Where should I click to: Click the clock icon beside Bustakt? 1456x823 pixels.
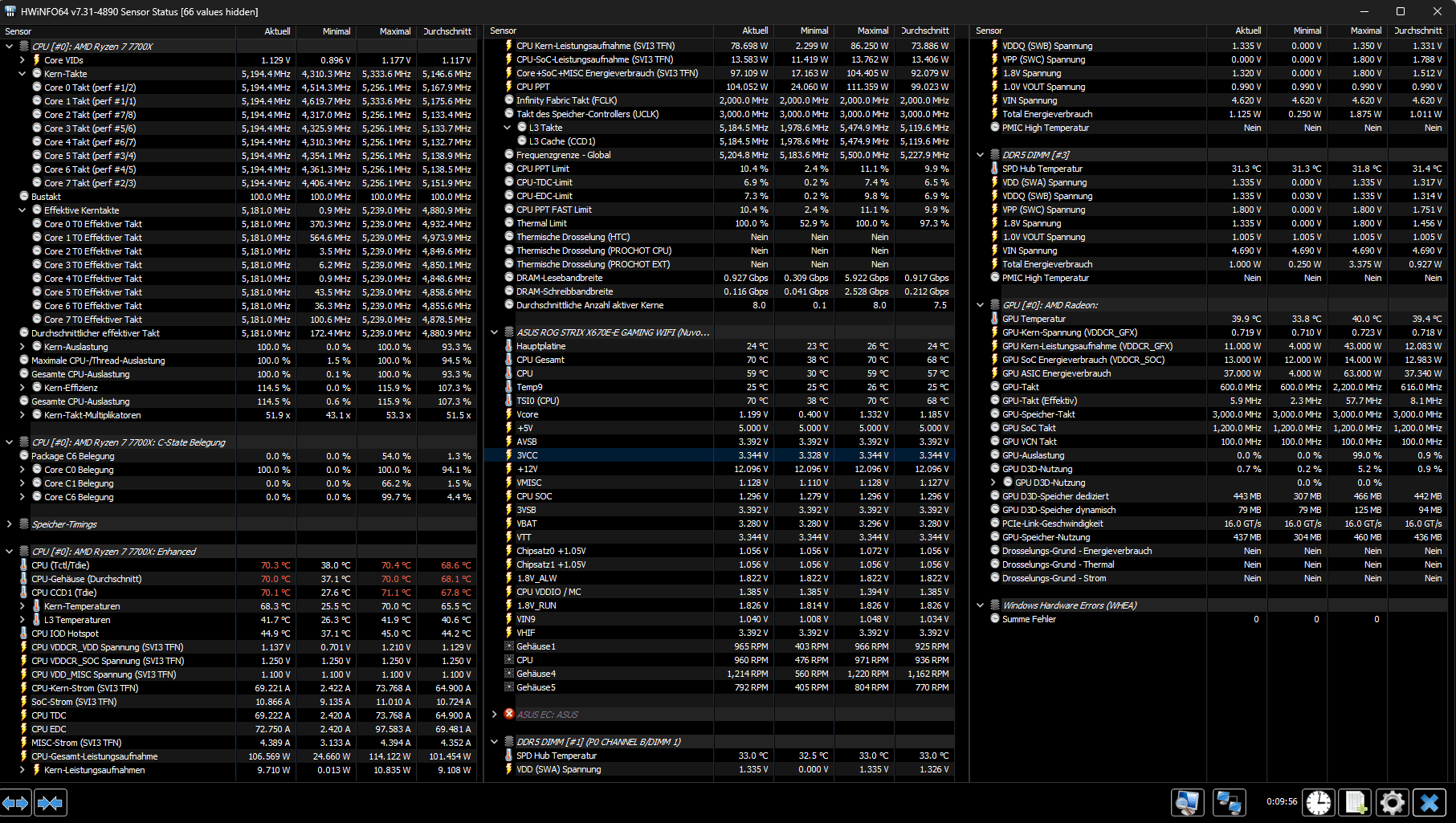click(x=24, y=197)
